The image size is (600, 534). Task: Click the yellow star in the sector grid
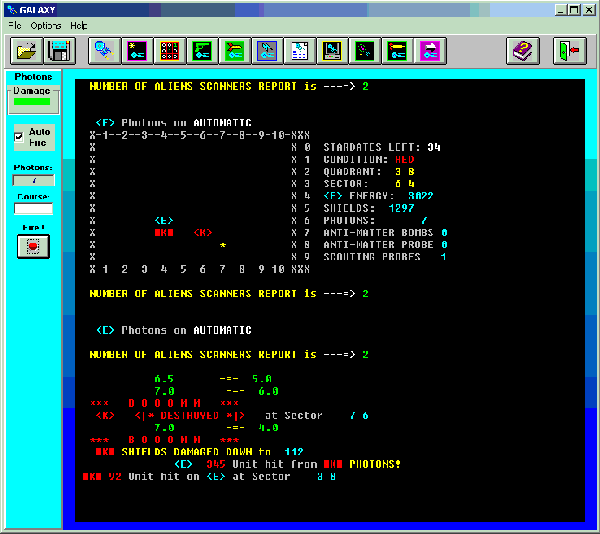(x=223, y=245)
